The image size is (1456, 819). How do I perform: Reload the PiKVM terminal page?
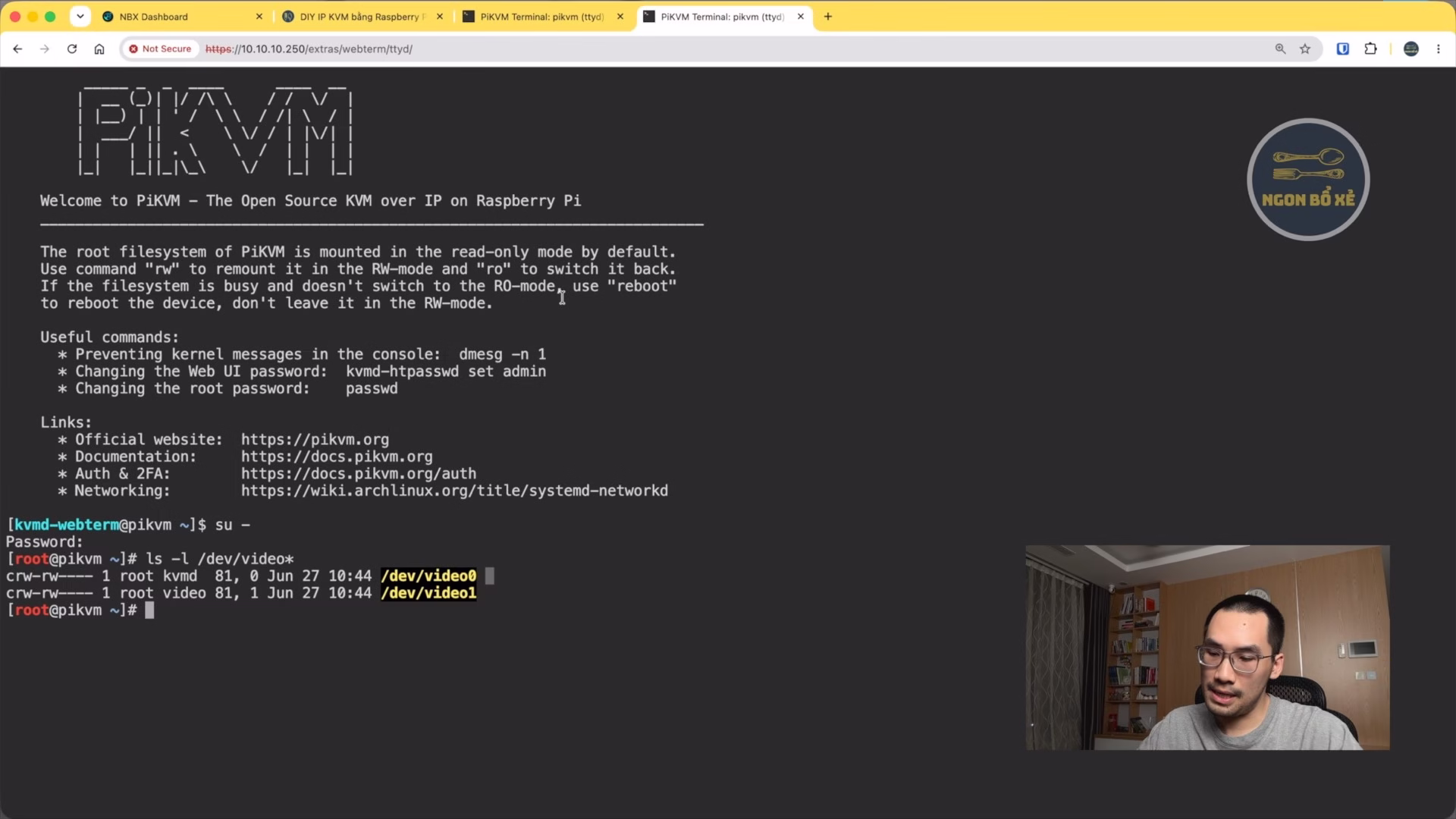click(x=72, y=49)
